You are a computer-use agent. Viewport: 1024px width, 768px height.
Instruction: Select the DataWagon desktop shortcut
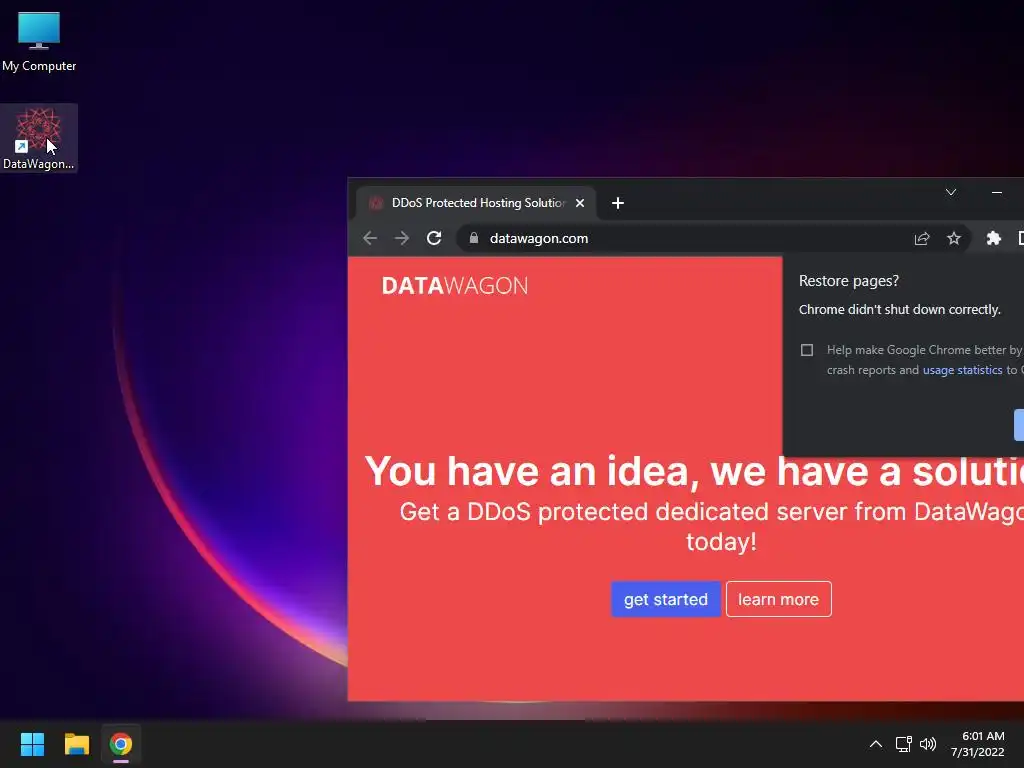(39, 138)
